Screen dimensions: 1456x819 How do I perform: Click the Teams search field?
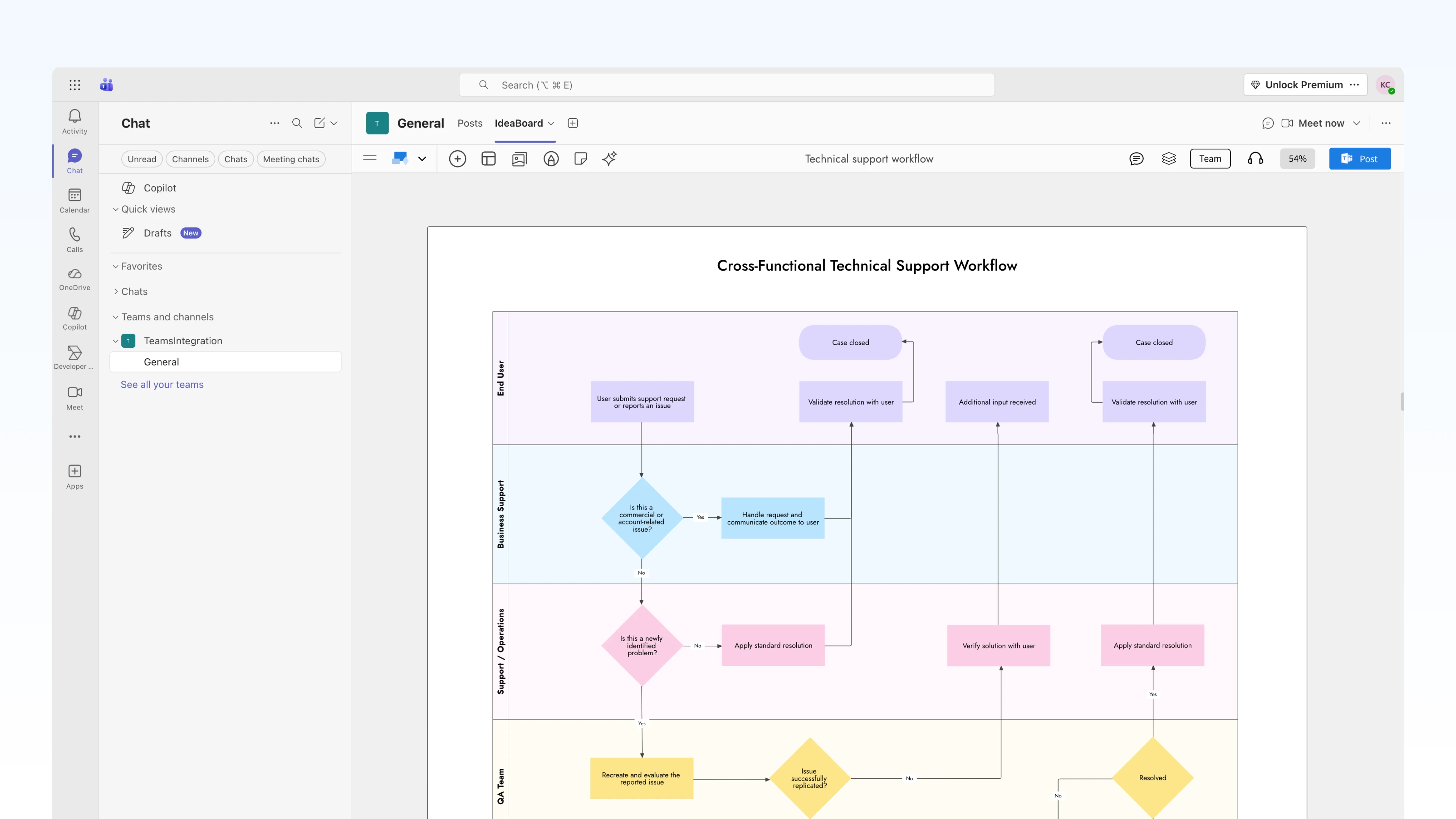coord(727,85)
